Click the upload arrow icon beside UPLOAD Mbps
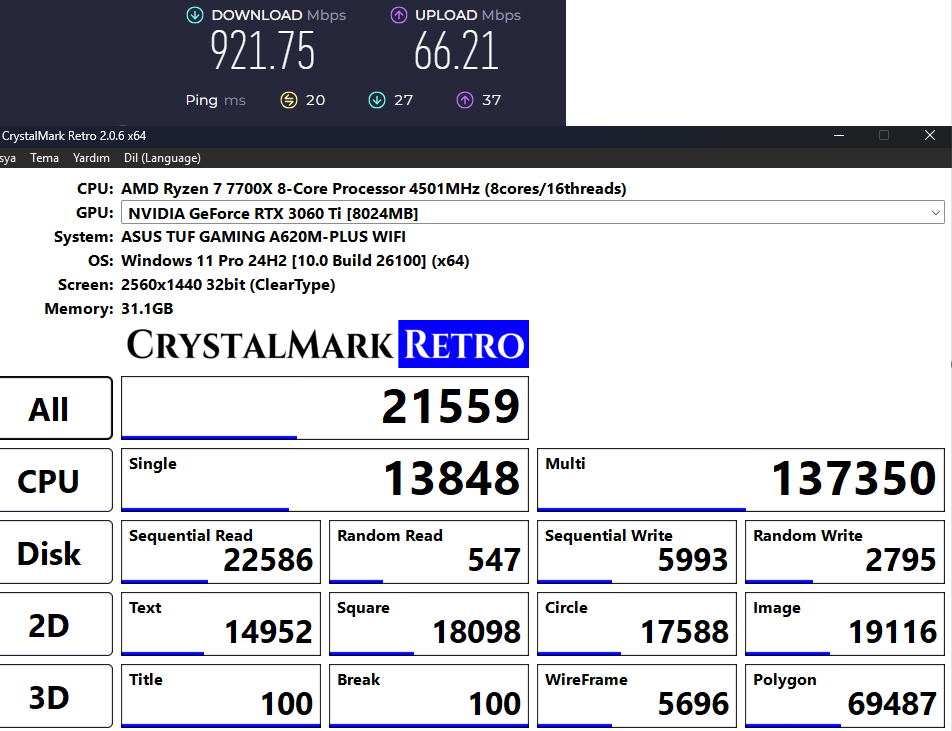Image resolution: width=952 pixels, height=731 pixels. tap(399, 15)
